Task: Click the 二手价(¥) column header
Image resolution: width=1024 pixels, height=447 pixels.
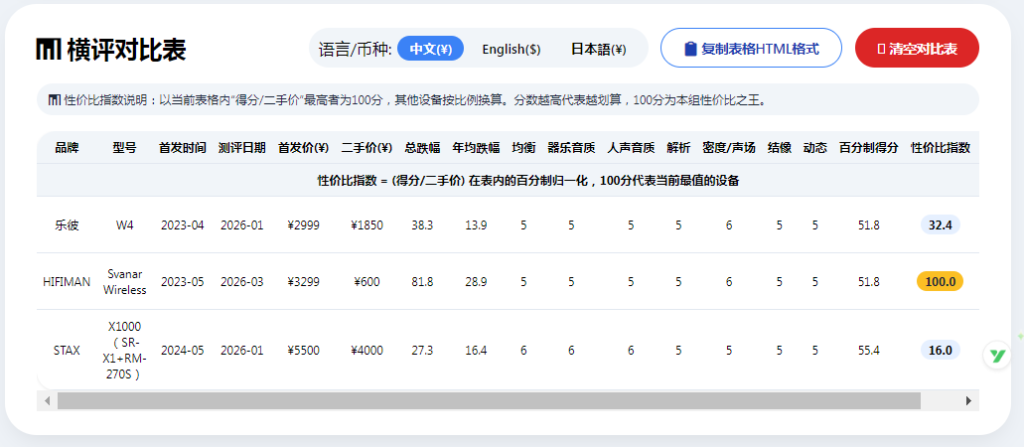Action: point(367,148)
